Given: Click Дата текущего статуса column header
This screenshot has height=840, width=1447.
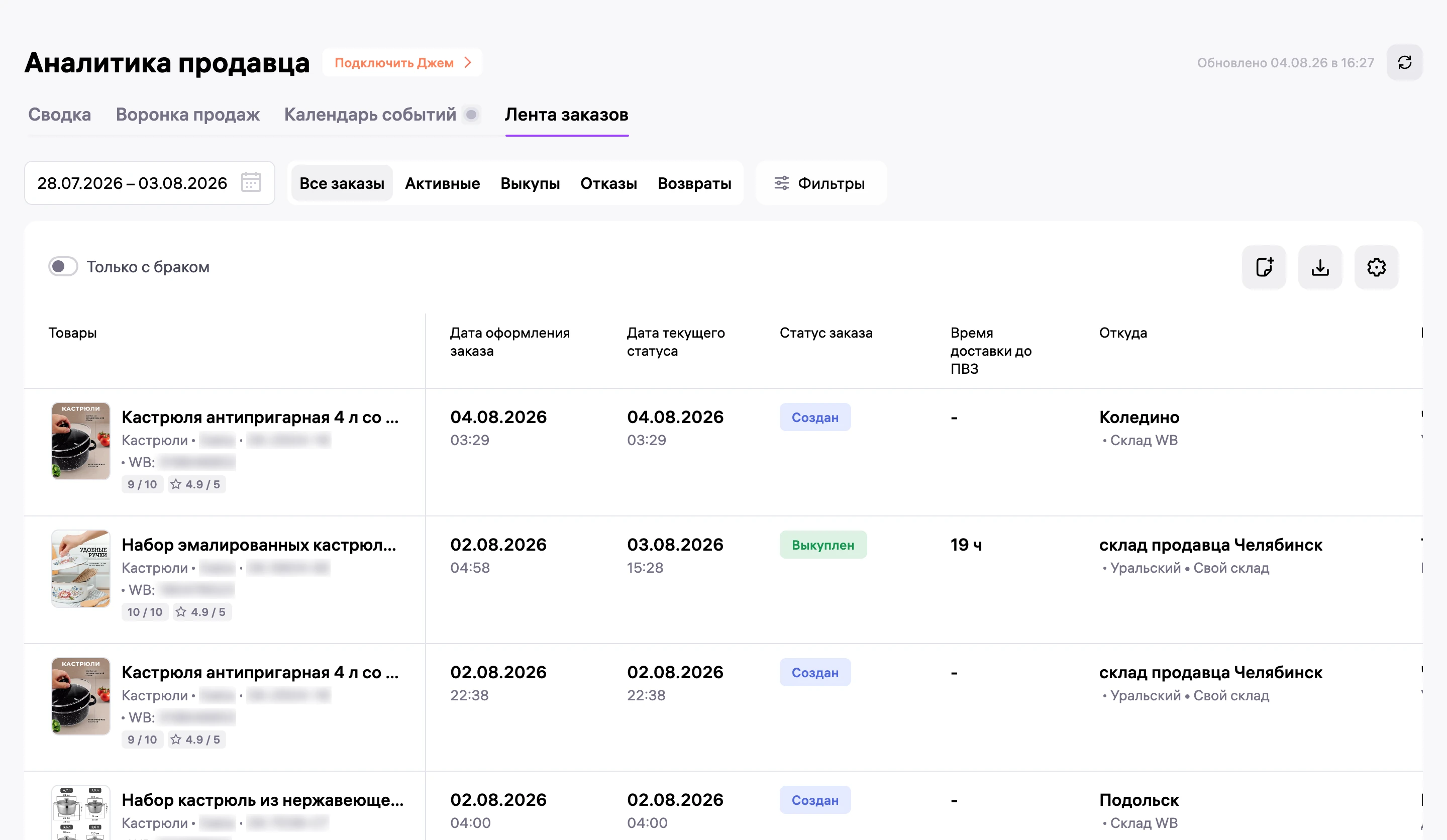Looking at the screenshot, I should point(676,342).
